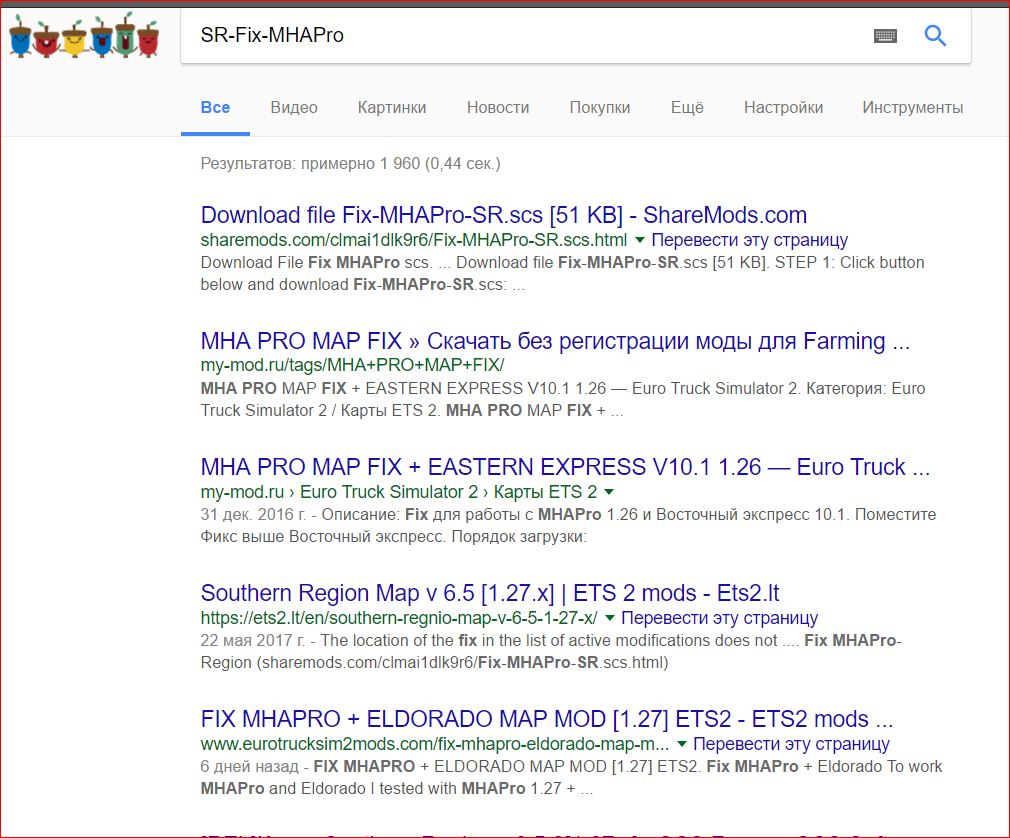Open the Новости tab
The height and width of the screenshot is (838, 1010).
pos(498,108)
